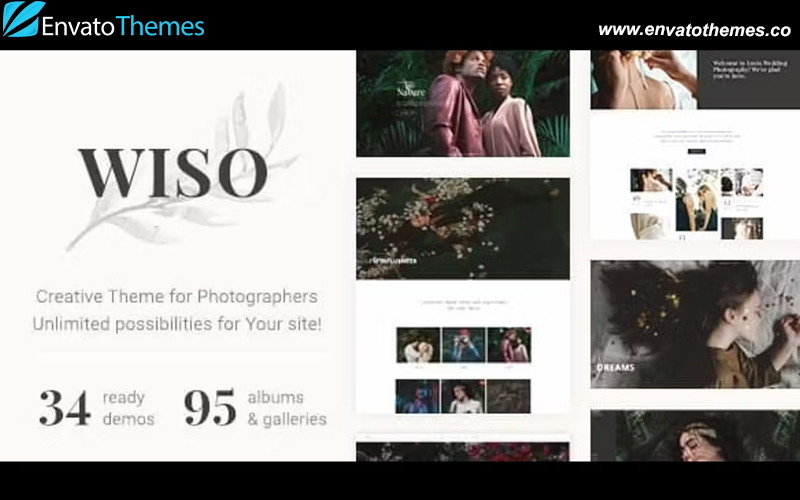Open the www.envatothemes.co link

tap(694, 30)
